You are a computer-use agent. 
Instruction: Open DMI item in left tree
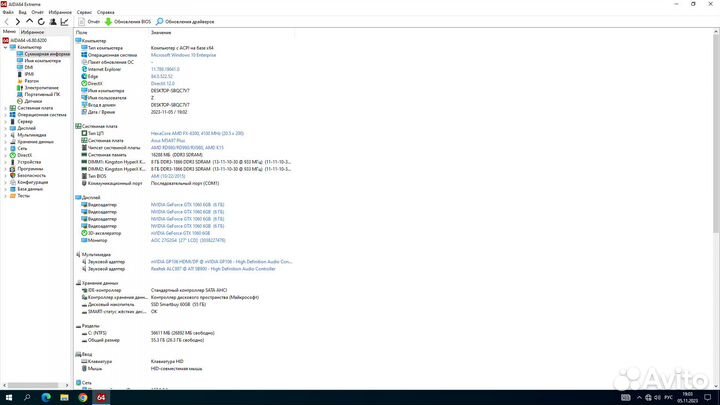click(x=29, y=66)
